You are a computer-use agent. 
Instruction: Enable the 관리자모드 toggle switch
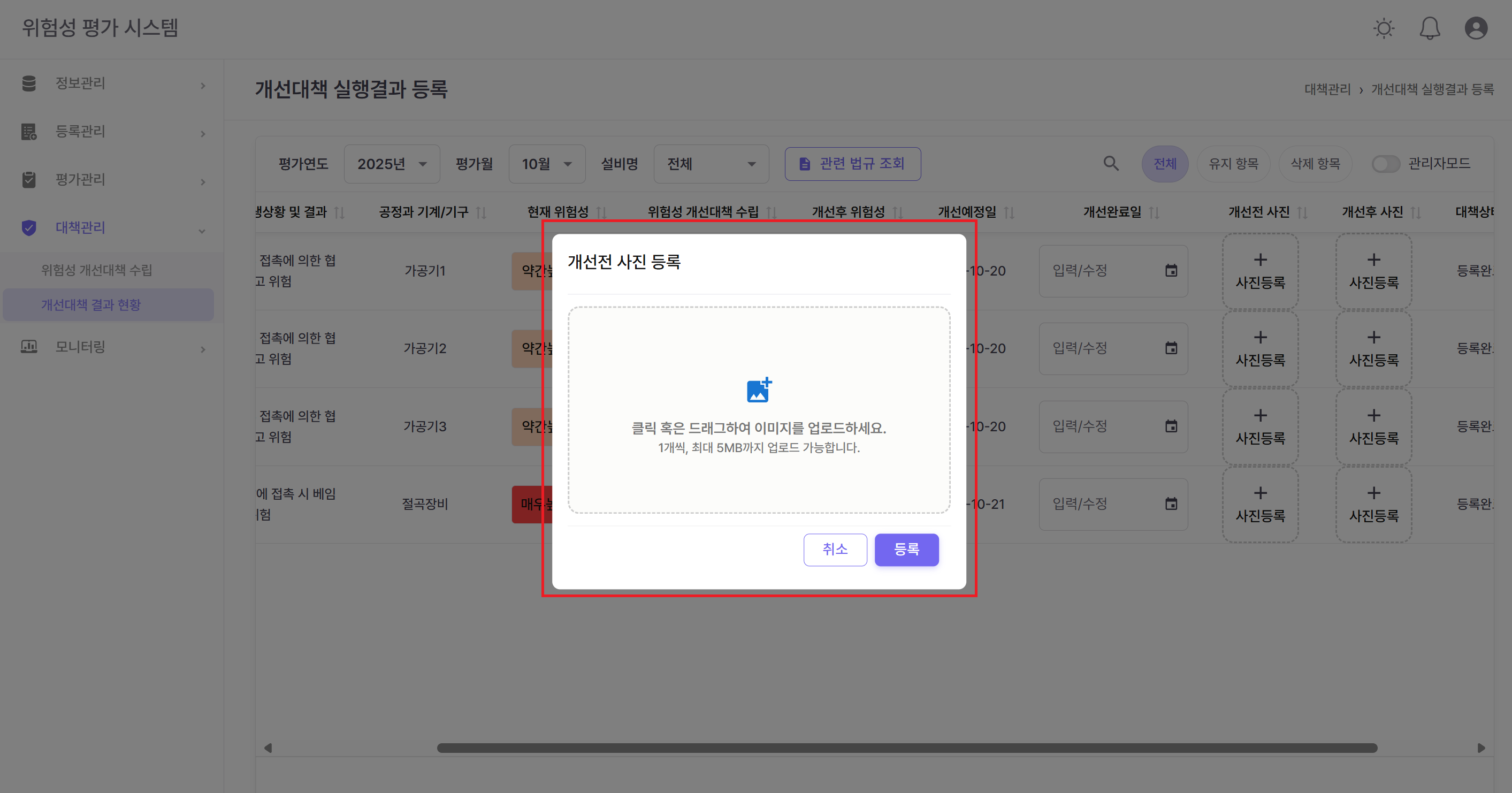pyautogui.click(x=1386, y=164)
